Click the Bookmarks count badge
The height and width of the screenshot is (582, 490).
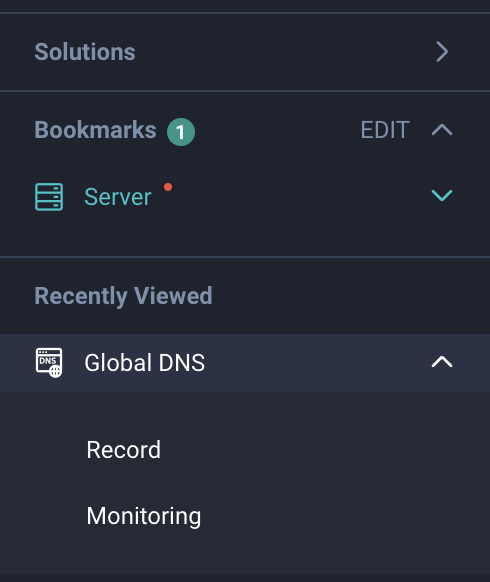coord(181,132)
